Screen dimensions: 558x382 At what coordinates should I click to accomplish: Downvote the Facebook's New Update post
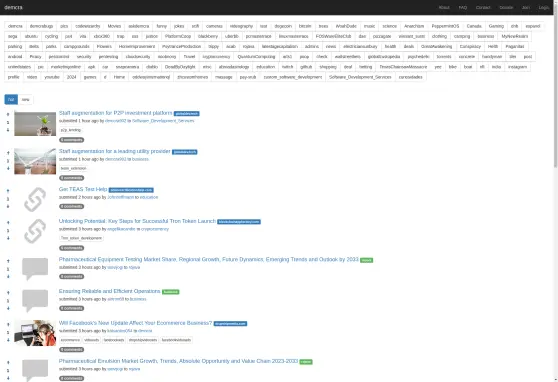(8, 340)
